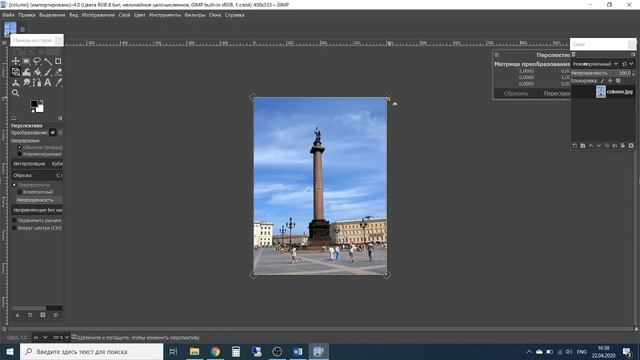Screen dimensions: 640x360
Task: Open the layer mode dropdown
Action: [x=595, y=64]
